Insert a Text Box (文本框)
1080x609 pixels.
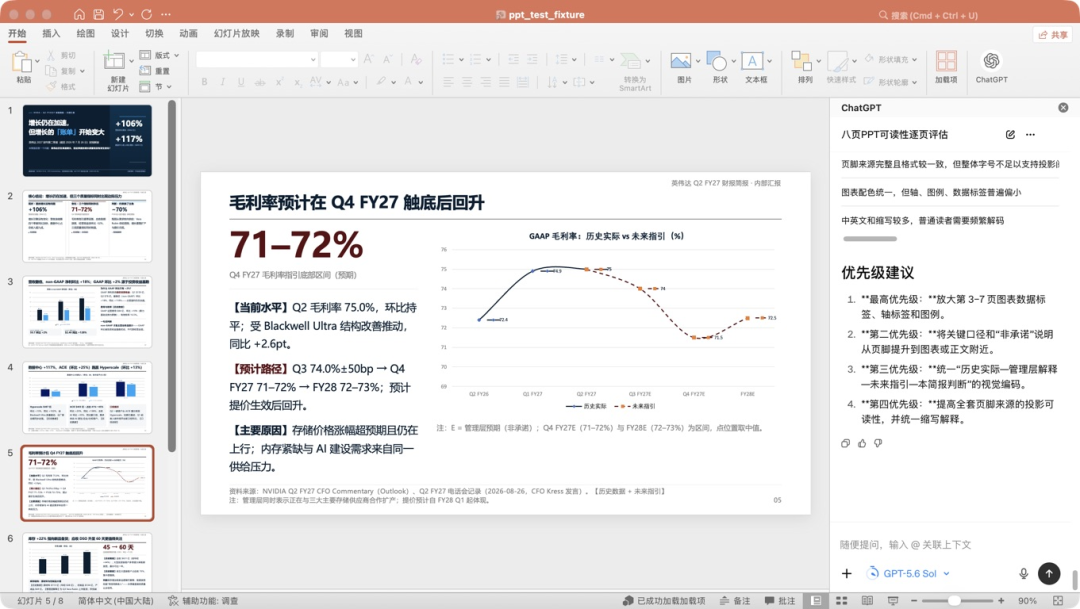click(752, 61)
